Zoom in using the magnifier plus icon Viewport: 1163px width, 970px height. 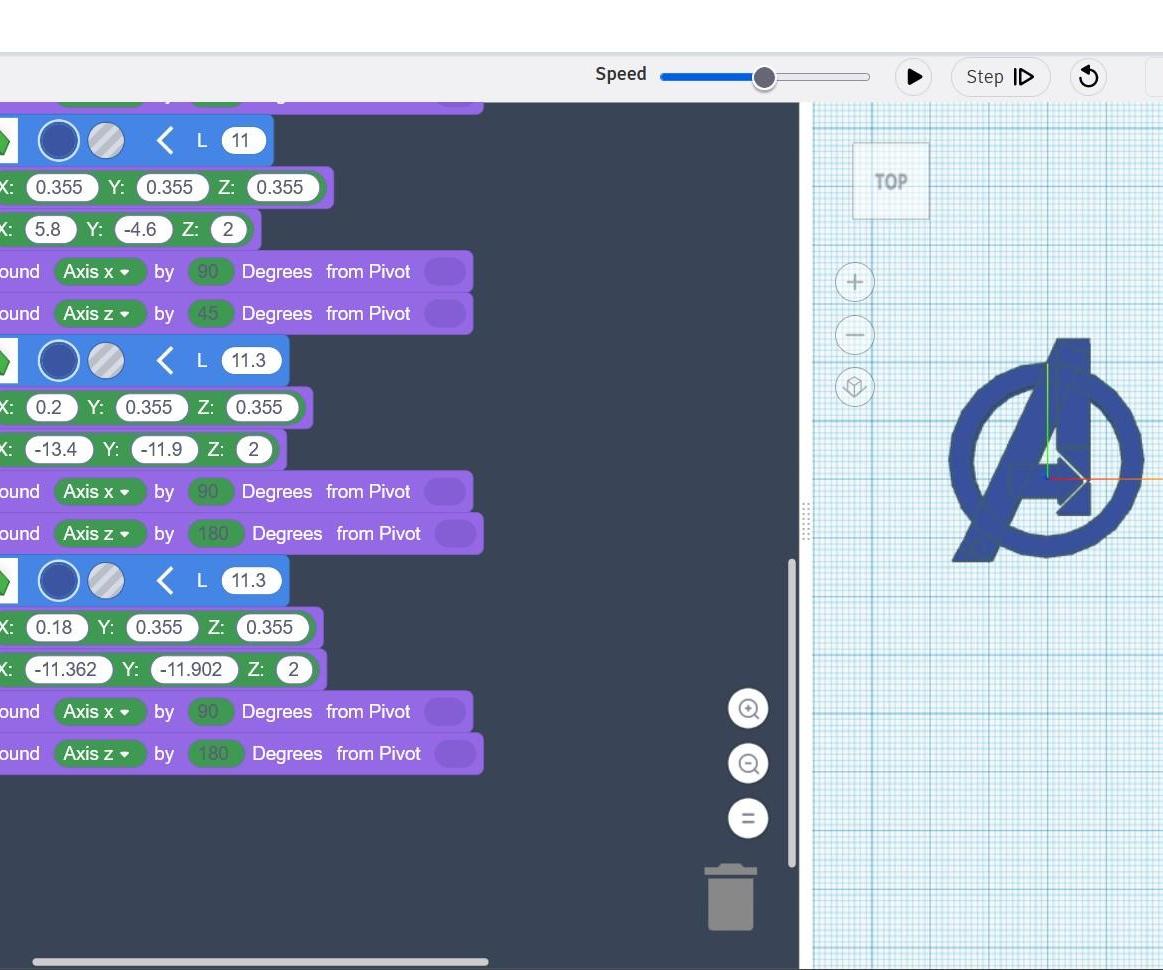coord(748,708)
